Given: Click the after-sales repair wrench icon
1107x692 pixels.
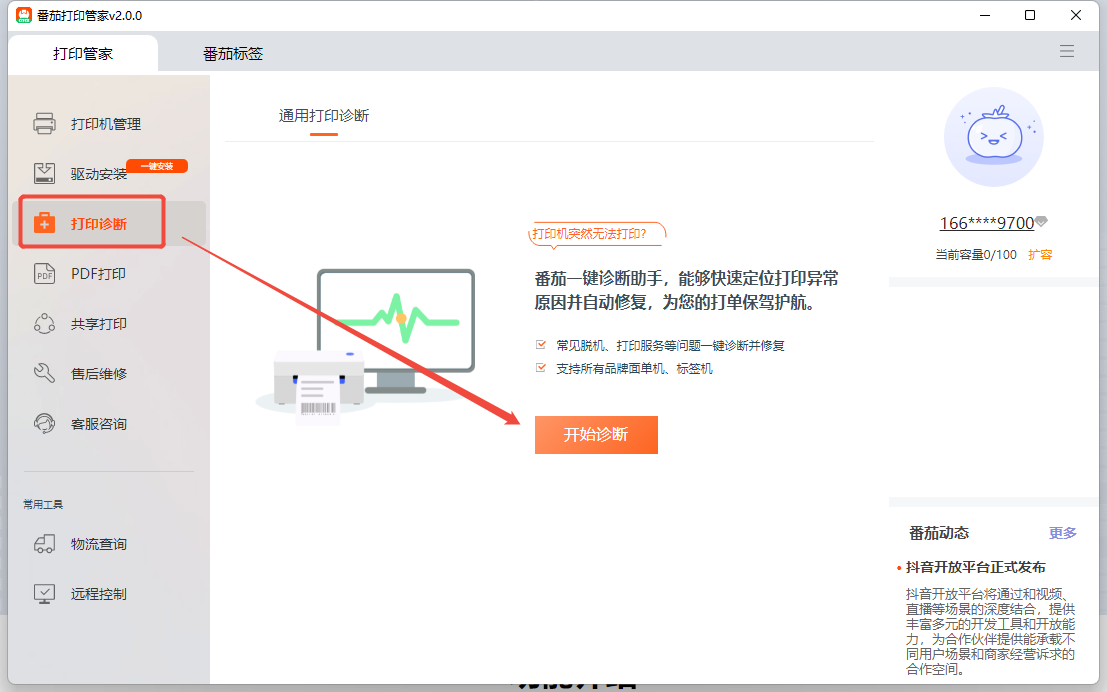Looking at the screenshot, I should point(44,374).
